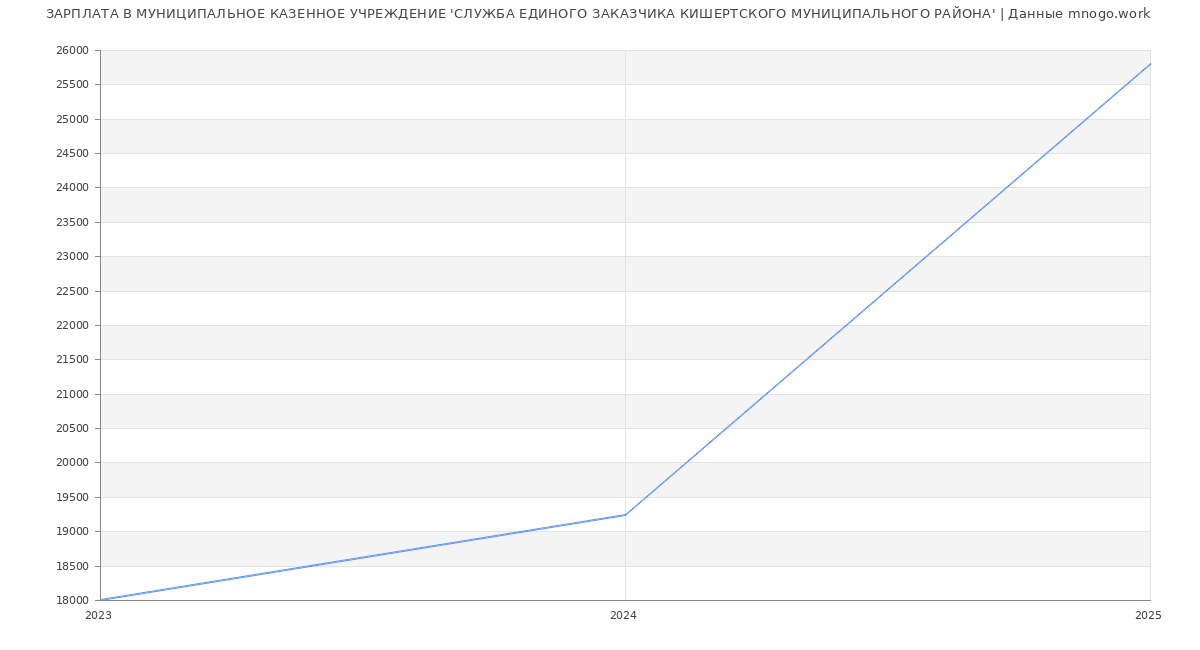The height and width of the screenshot is (650, 1200).
Task: Click the 23000 y-axis label
Action: click(x=73, y=257)
